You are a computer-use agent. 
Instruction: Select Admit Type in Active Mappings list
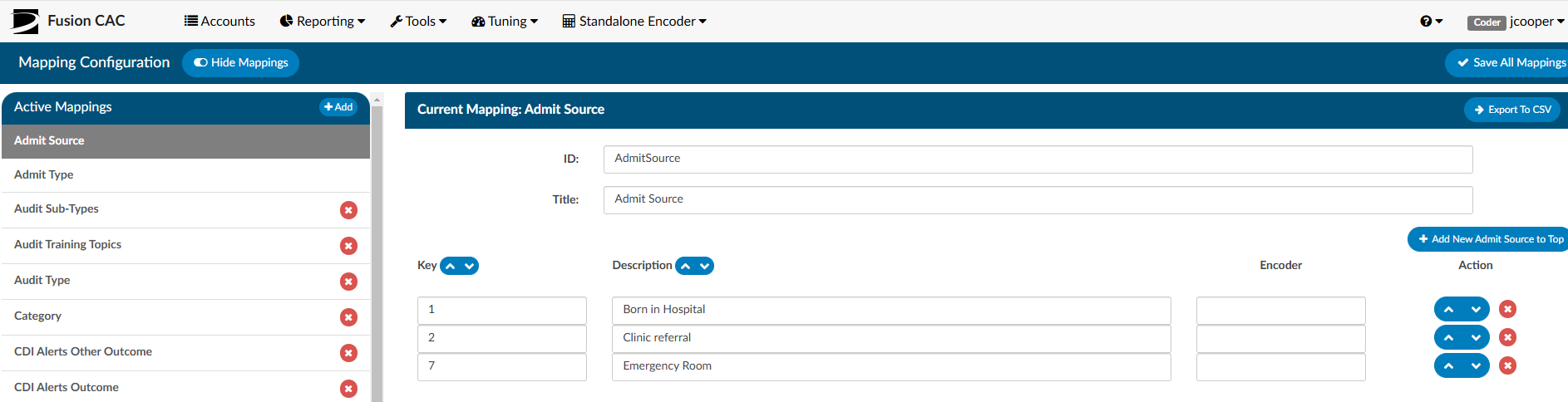tap(185, 175)
